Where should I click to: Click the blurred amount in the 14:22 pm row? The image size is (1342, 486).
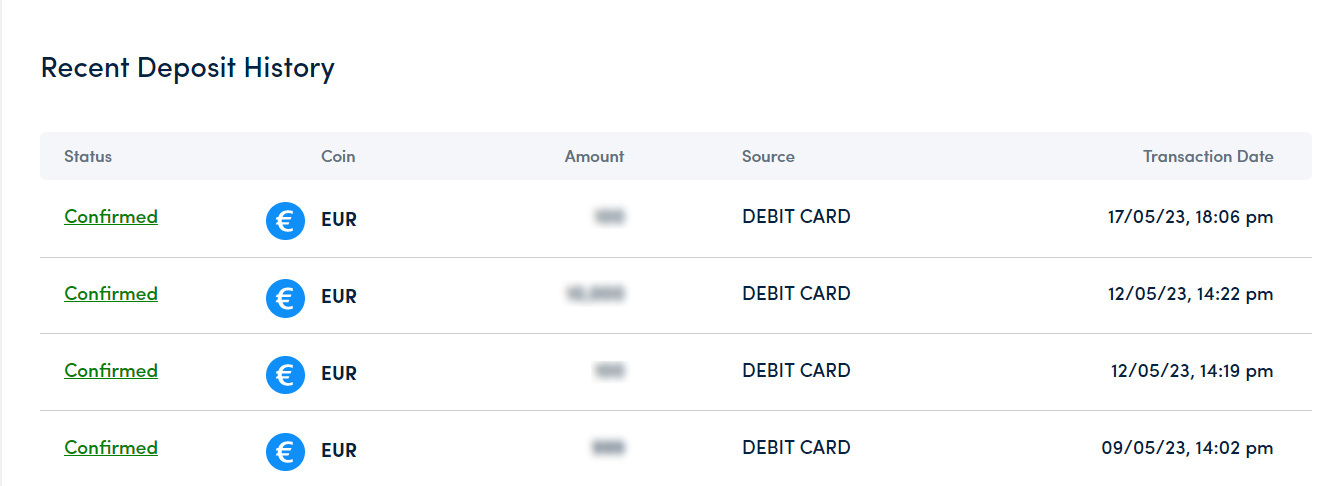click(596, 293)
